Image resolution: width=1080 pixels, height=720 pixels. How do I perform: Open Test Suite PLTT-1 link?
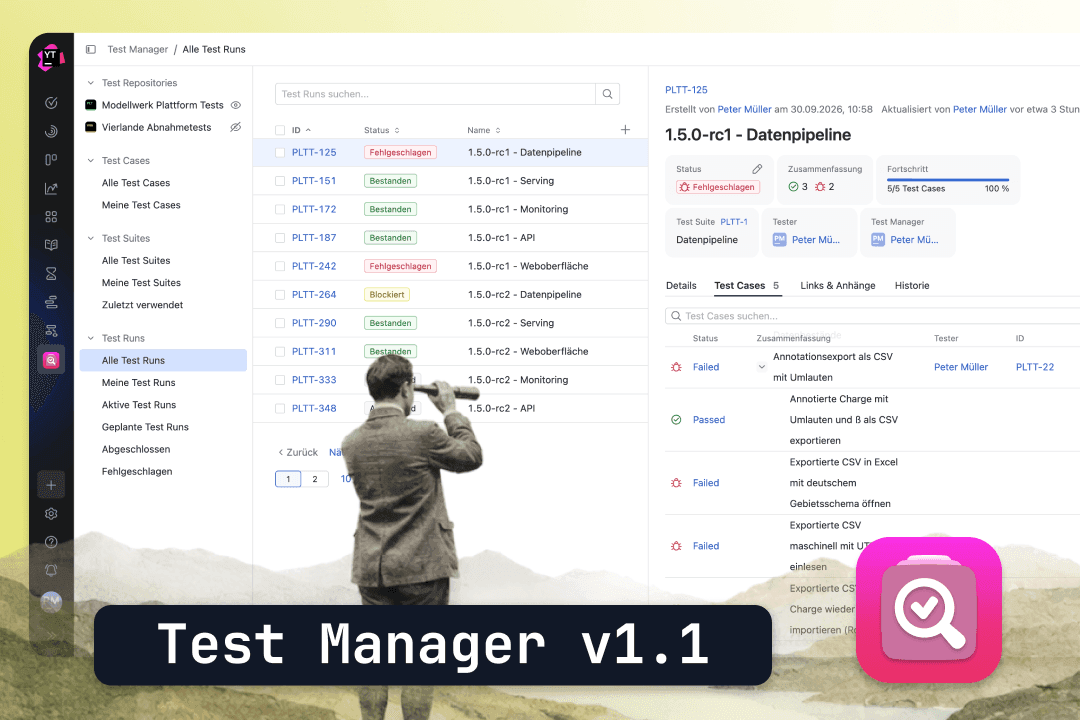point(734,222)
